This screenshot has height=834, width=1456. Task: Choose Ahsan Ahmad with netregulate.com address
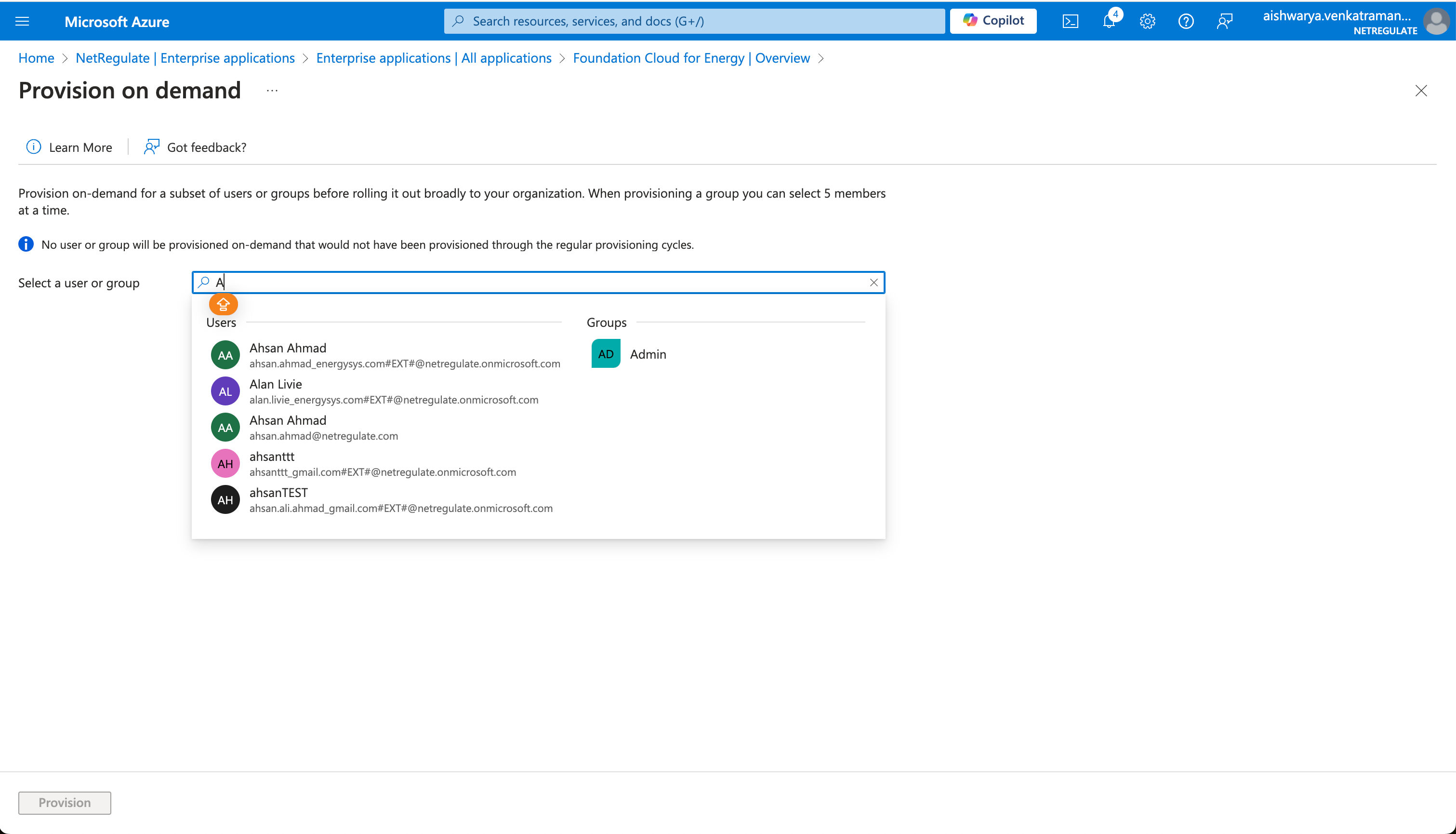click(x=324, y=427)
